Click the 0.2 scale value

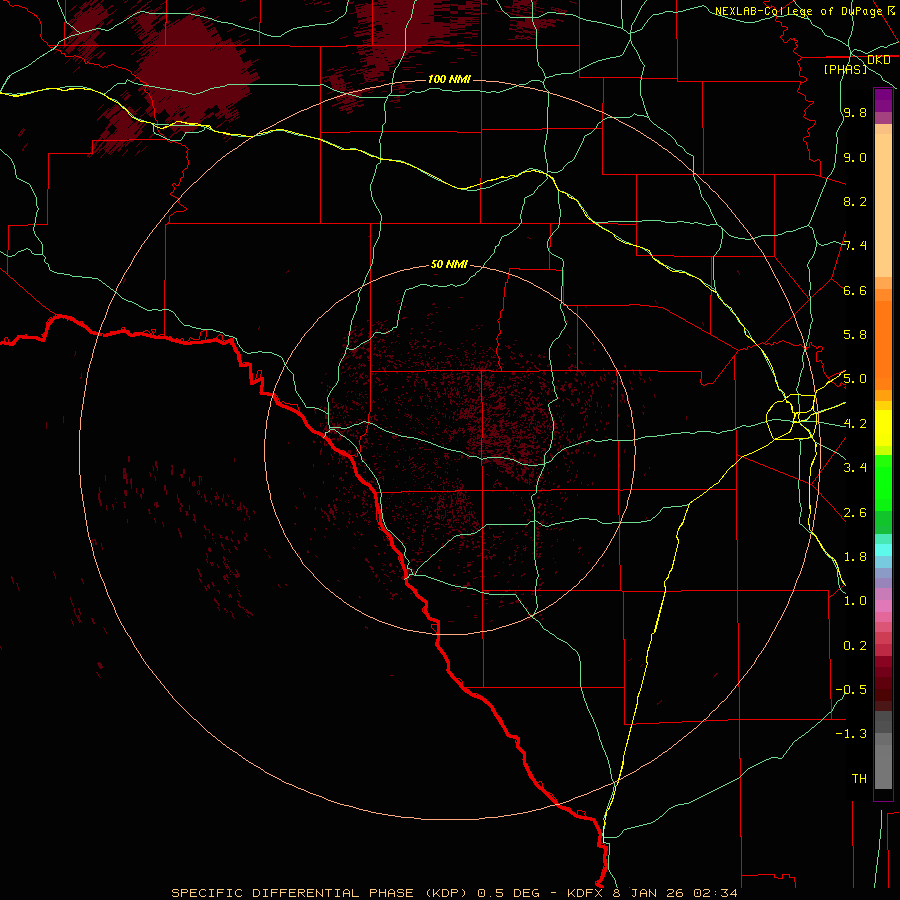(x=855, y=646)
